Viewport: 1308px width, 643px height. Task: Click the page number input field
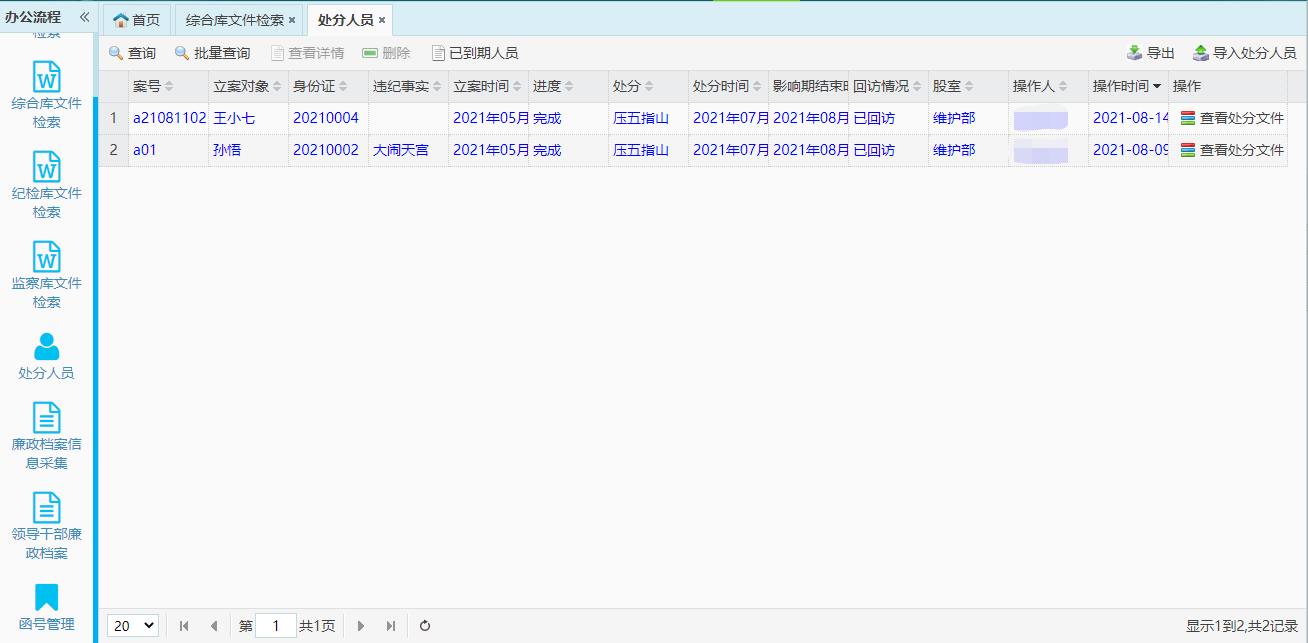tap(276, 625)
